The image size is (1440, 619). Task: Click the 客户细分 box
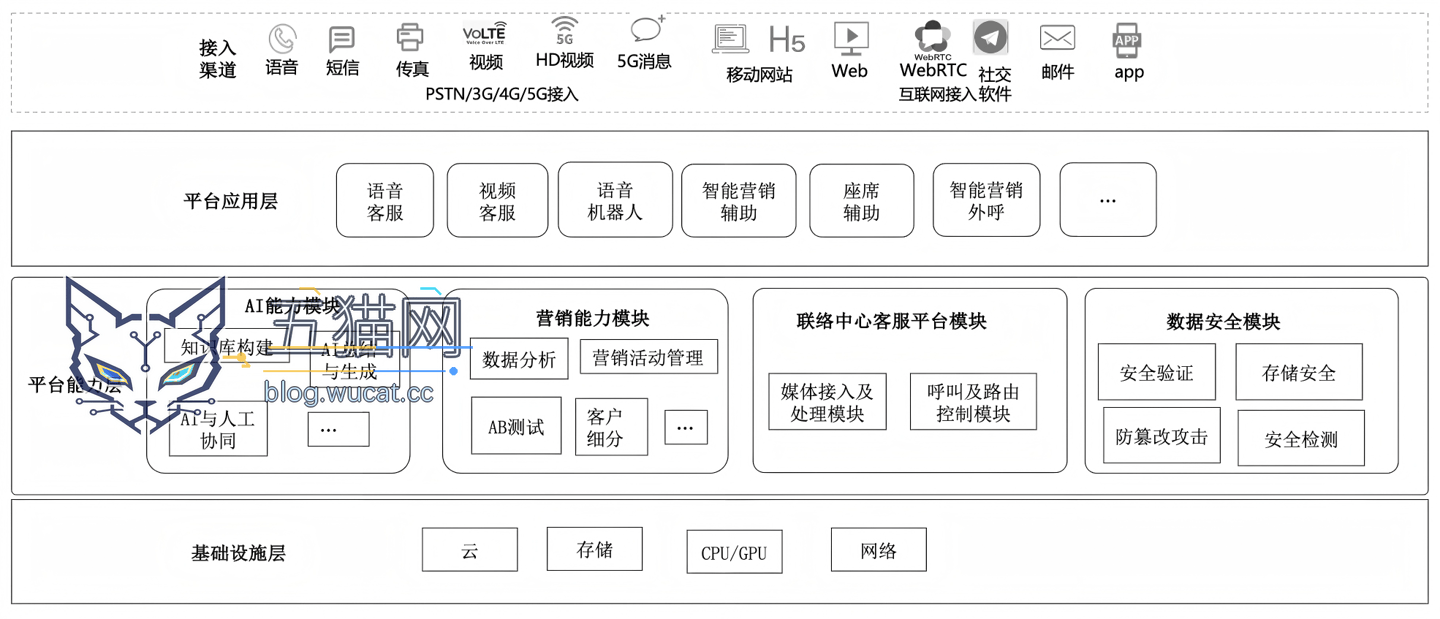[x=611, y=427]
